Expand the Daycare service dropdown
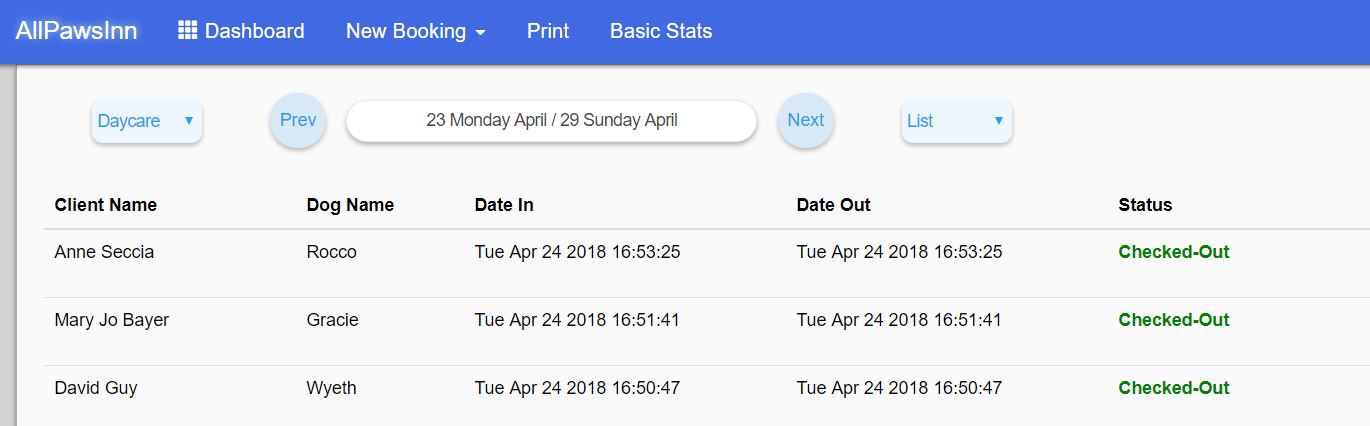 (x=146, y=121)
